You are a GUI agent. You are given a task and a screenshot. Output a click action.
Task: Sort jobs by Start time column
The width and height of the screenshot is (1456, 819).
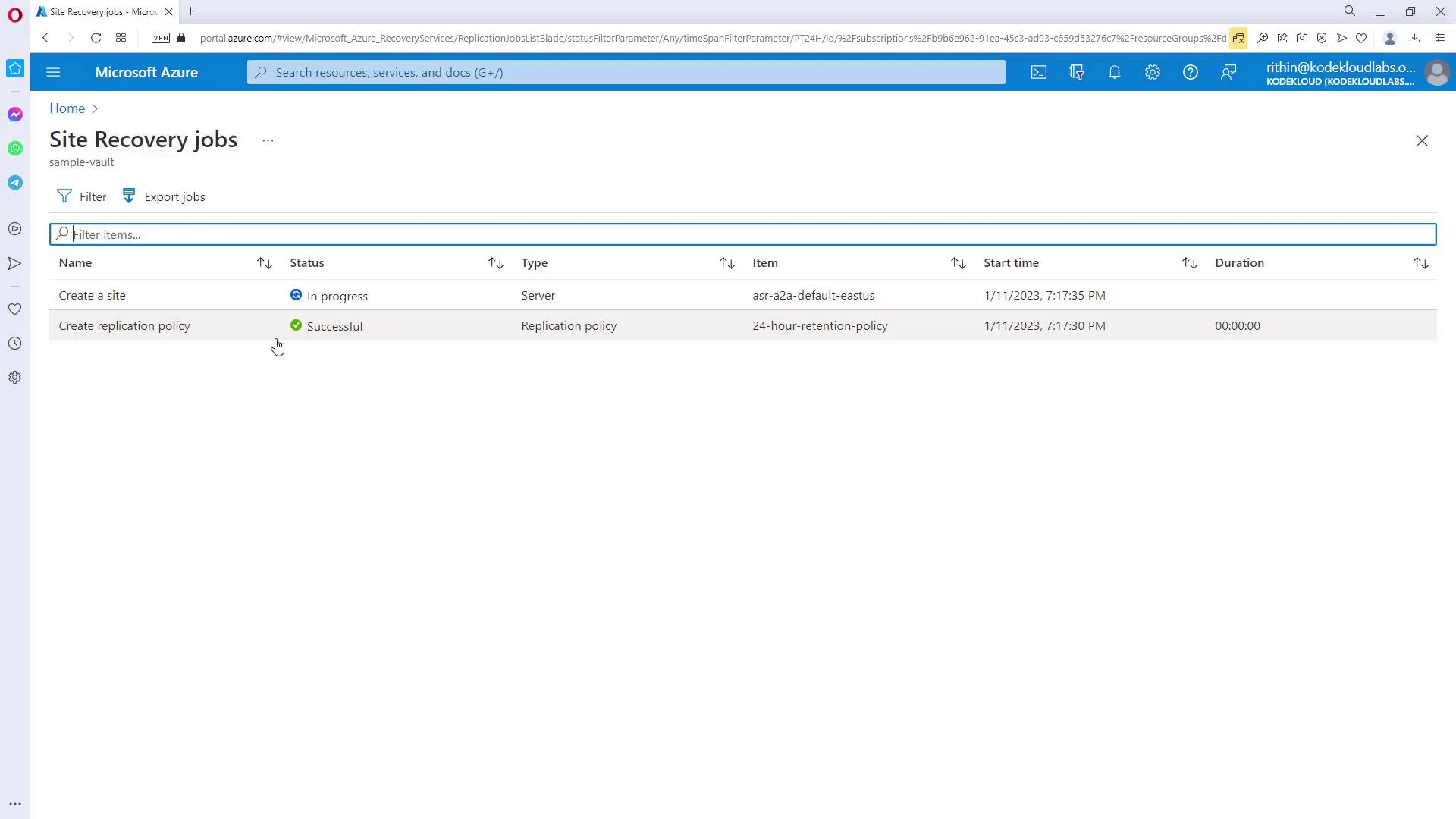tap(1189, 263)
